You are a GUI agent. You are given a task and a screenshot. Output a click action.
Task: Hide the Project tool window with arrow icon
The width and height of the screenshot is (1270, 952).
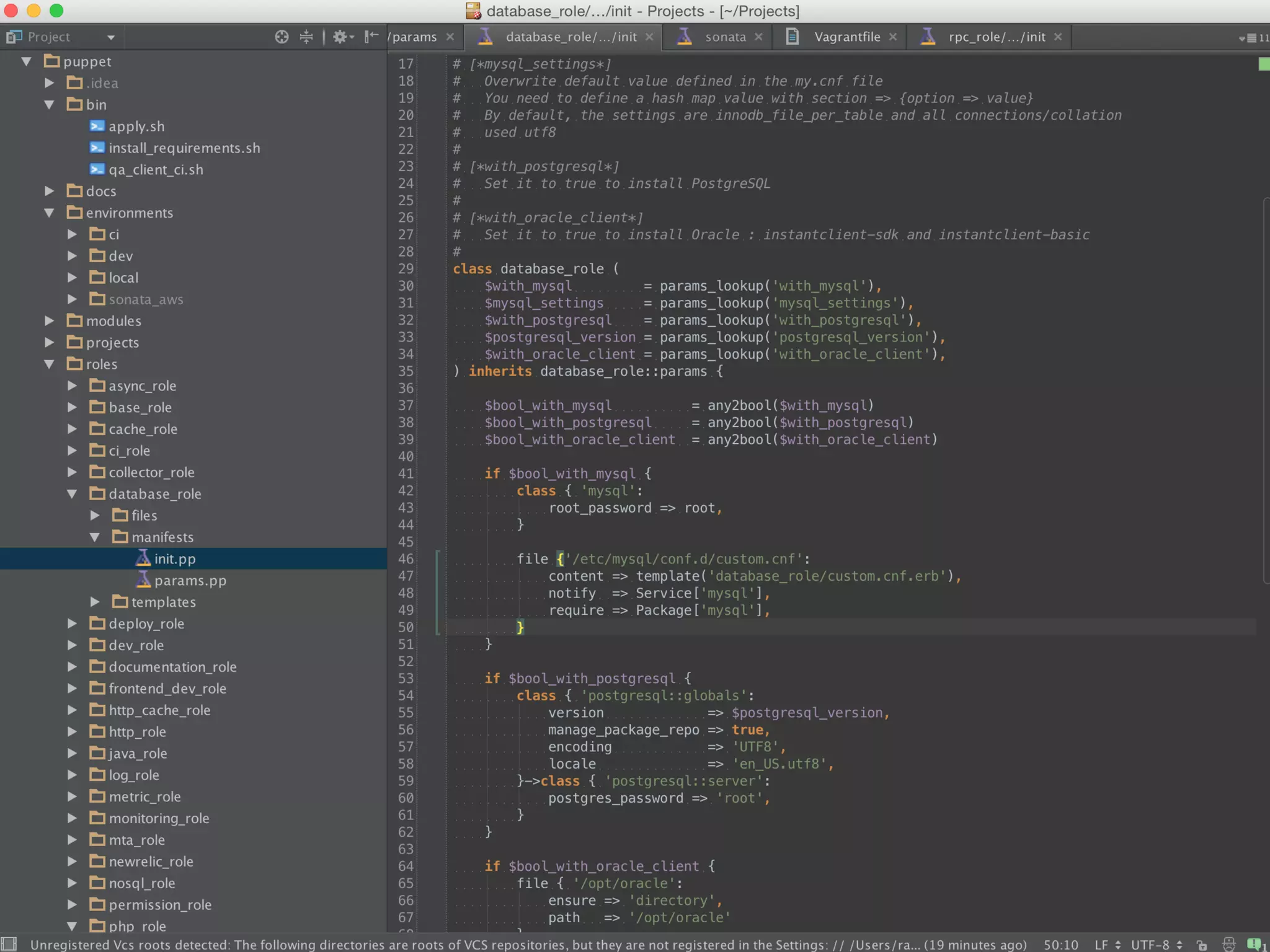[x=371, y=37]
